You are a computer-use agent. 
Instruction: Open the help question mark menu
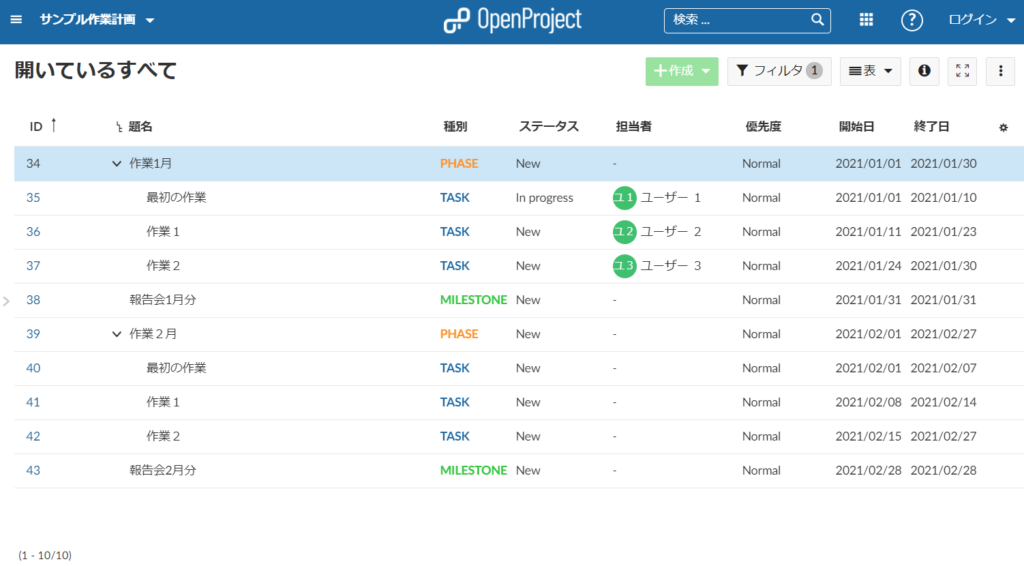tap(911, 20)
